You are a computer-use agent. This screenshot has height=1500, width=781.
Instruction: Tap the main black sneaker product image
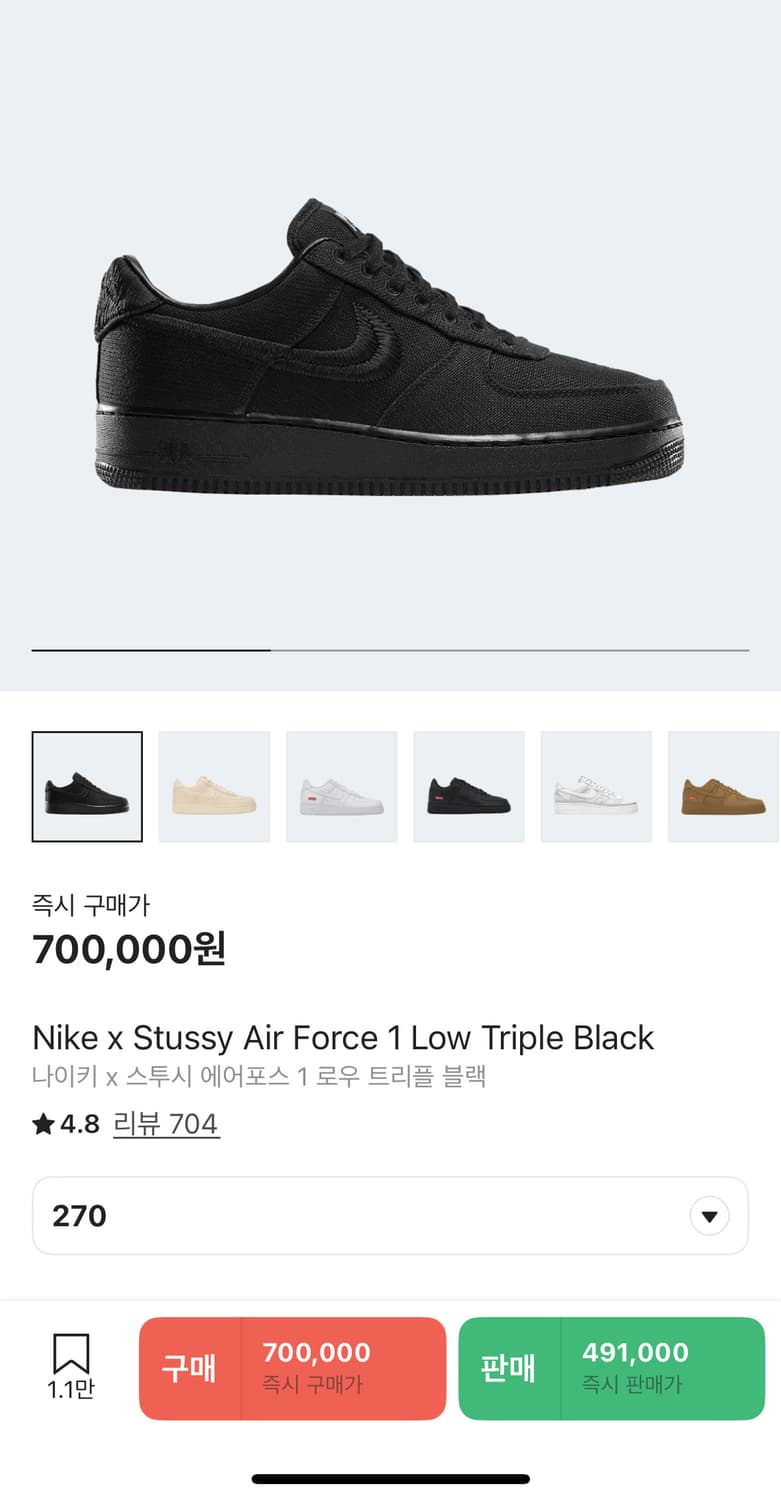390,346
